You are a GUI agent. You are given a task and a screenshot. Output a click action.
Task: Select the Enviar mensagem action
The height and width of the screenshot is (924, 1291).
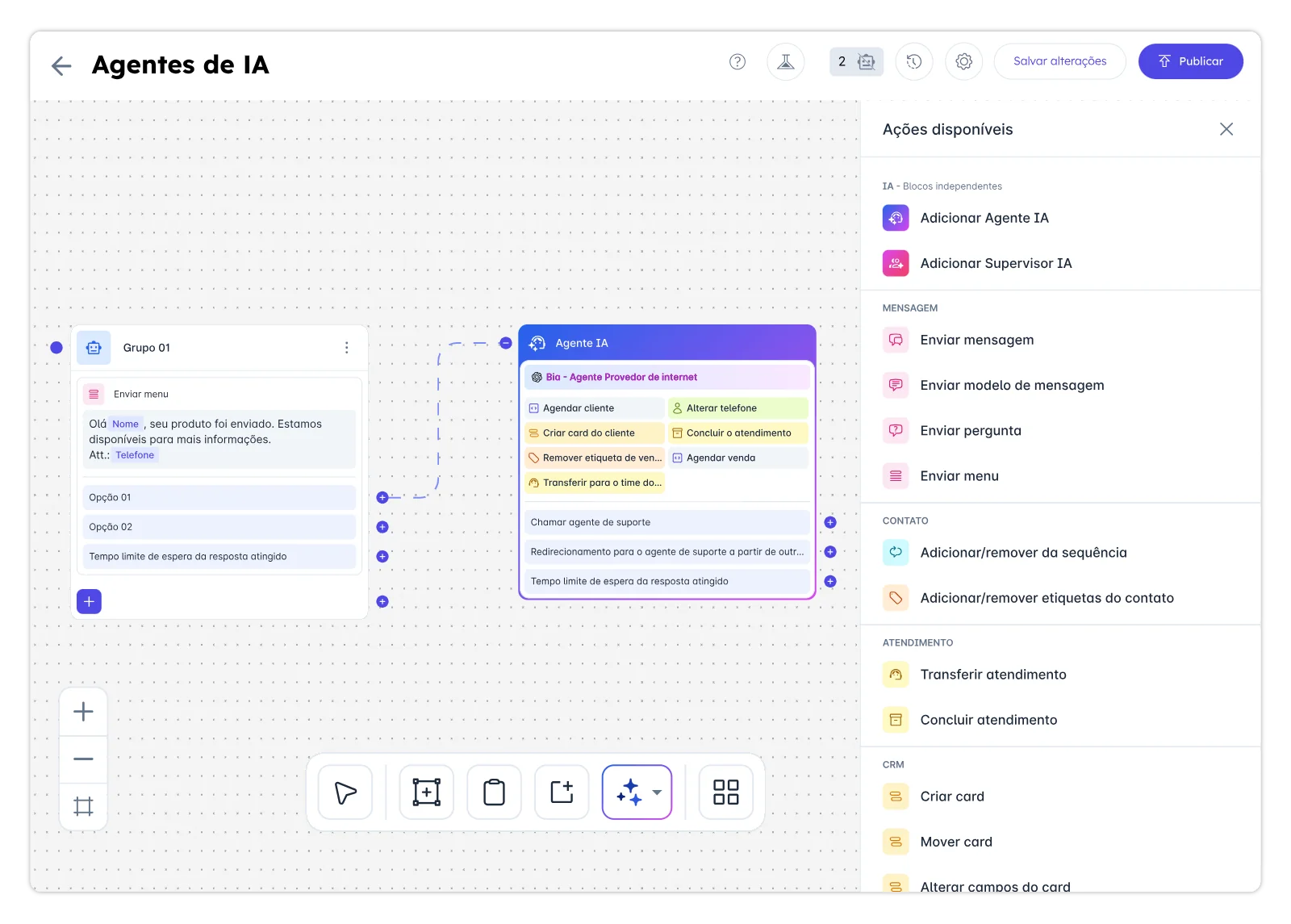point(959,340)
